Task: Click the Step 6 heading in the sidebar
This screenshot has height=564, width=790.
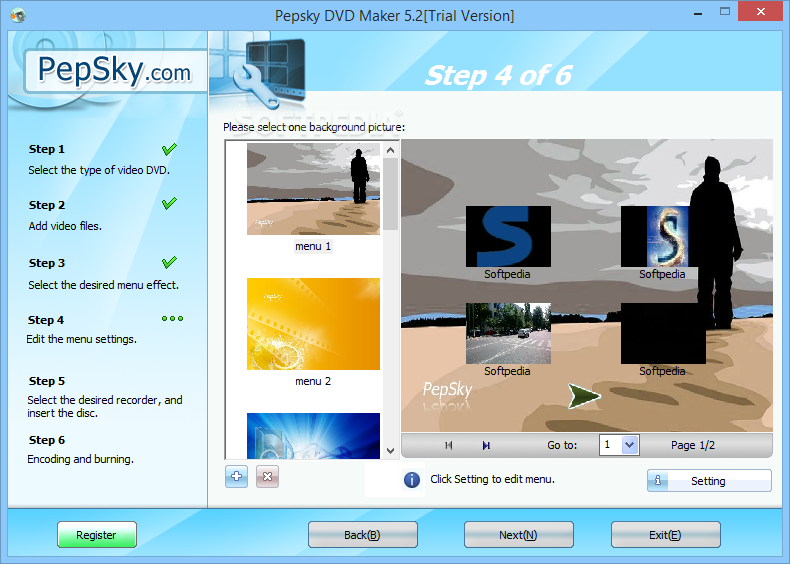Action: (46, 440)
